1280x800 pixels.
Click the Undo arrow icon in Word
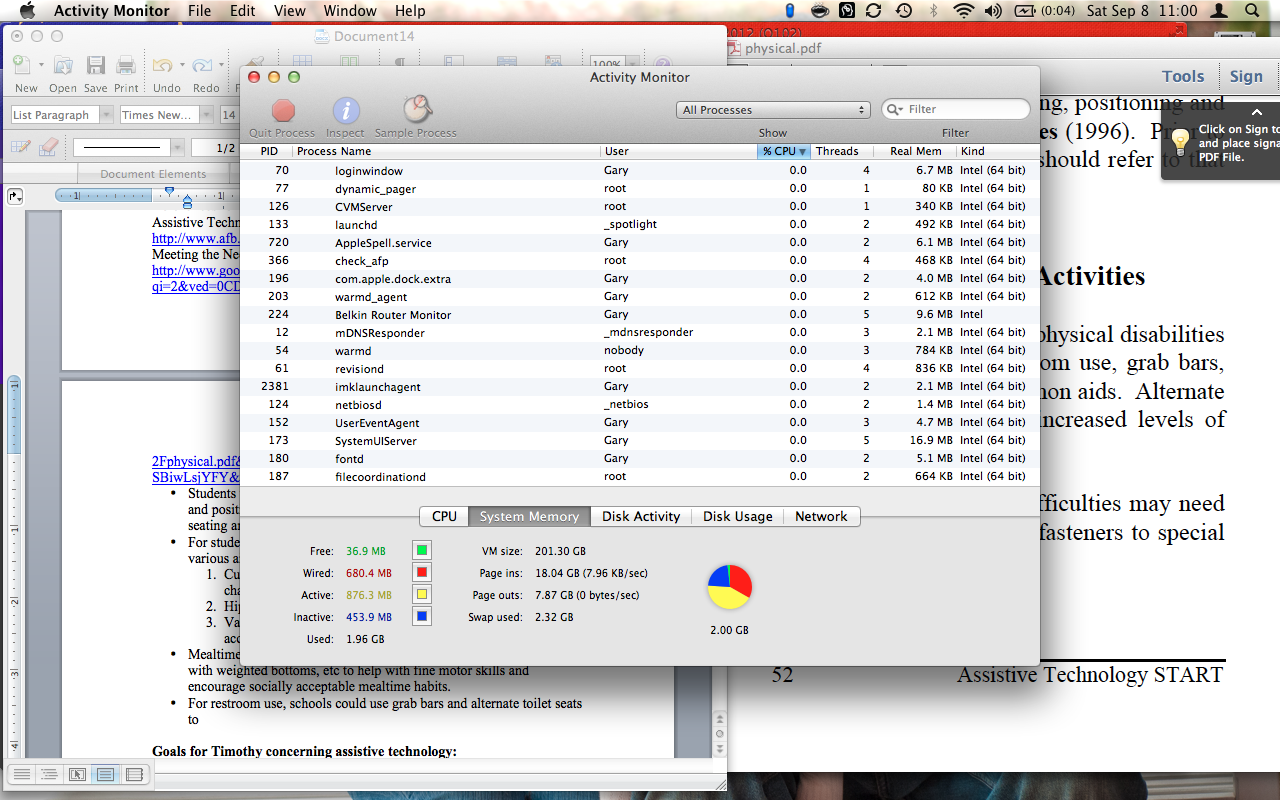[x=162, y=66]
